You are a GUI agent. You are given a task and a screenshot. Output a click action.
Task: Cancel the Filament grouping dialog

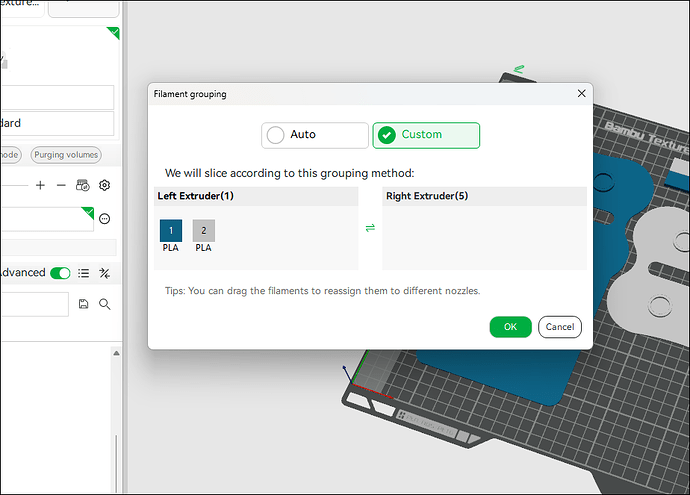(x=560, y=327)
